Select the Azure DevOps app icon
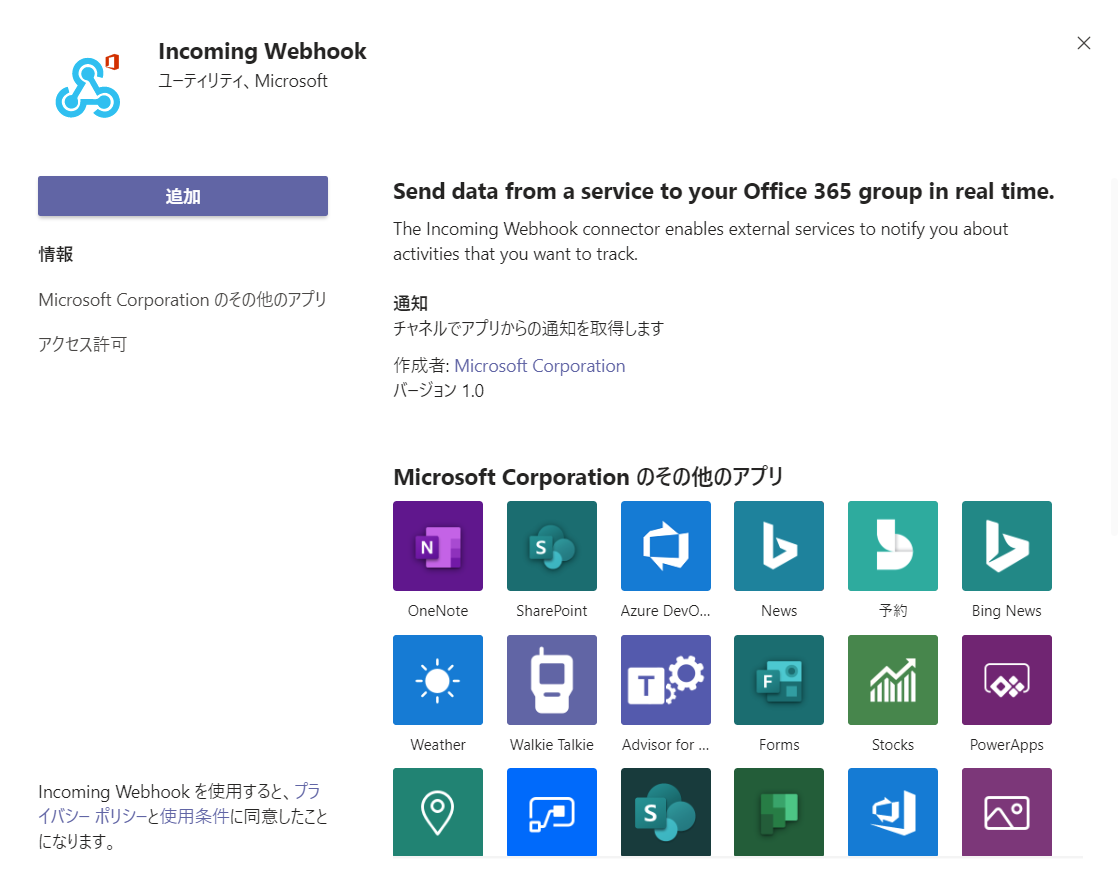This screenshot has height=893, width=1118. click(x=666, y=546)
